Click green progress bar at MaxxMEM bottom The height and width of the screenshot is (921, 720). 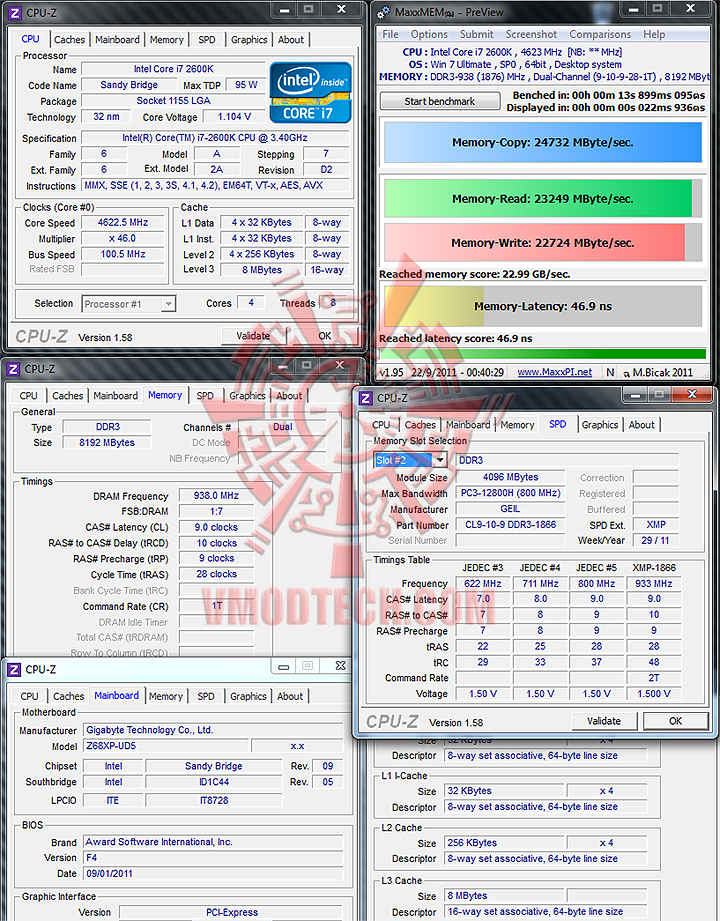[543, 354]
